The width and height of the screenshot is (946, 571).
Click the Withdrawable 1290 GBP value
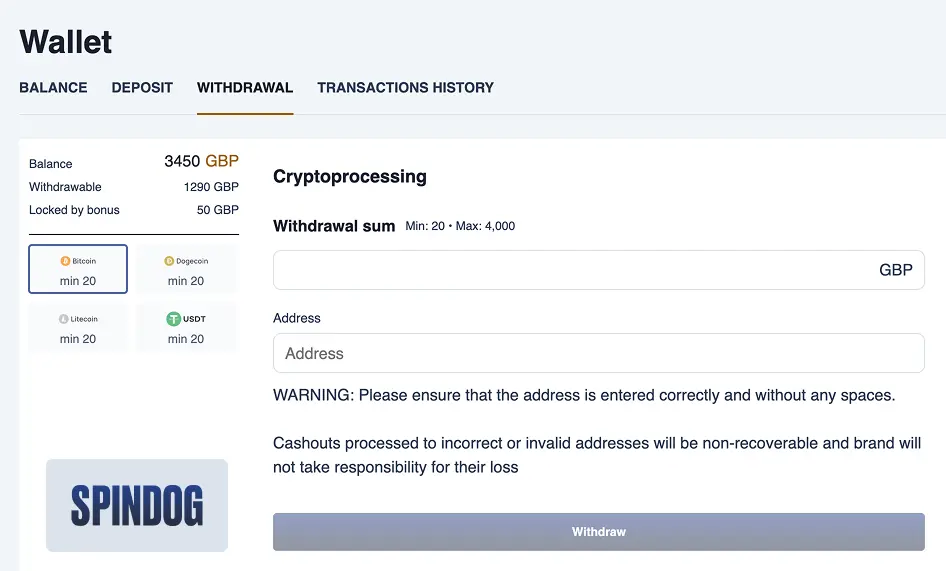click(x=211, y=187)
